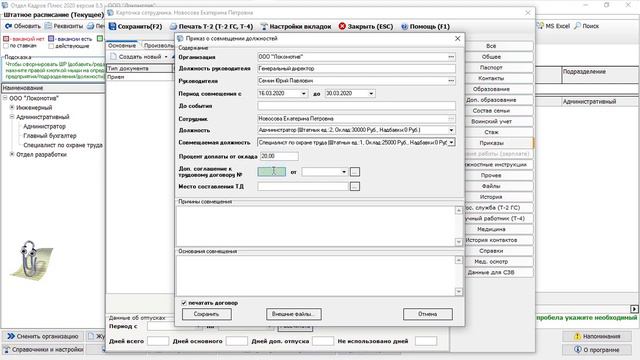Click Обновить in the main window toolbar

click(23, 26)
